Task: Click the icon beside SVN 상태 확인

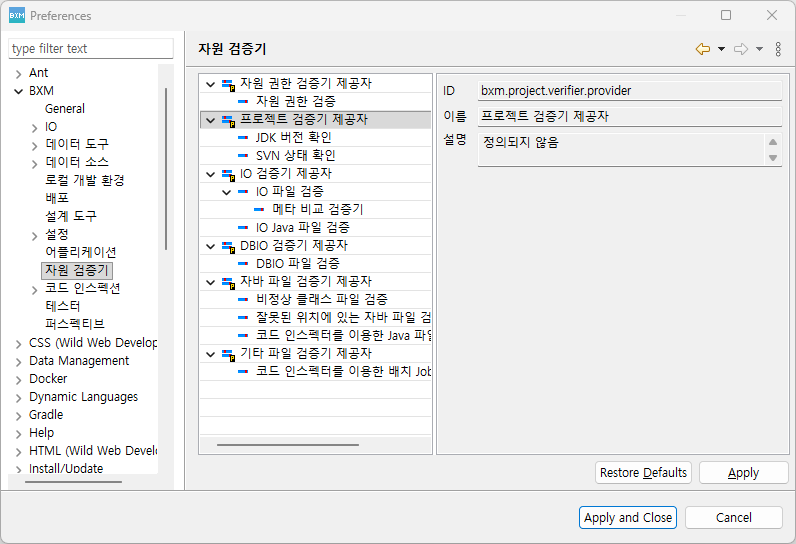Action: 244,156
